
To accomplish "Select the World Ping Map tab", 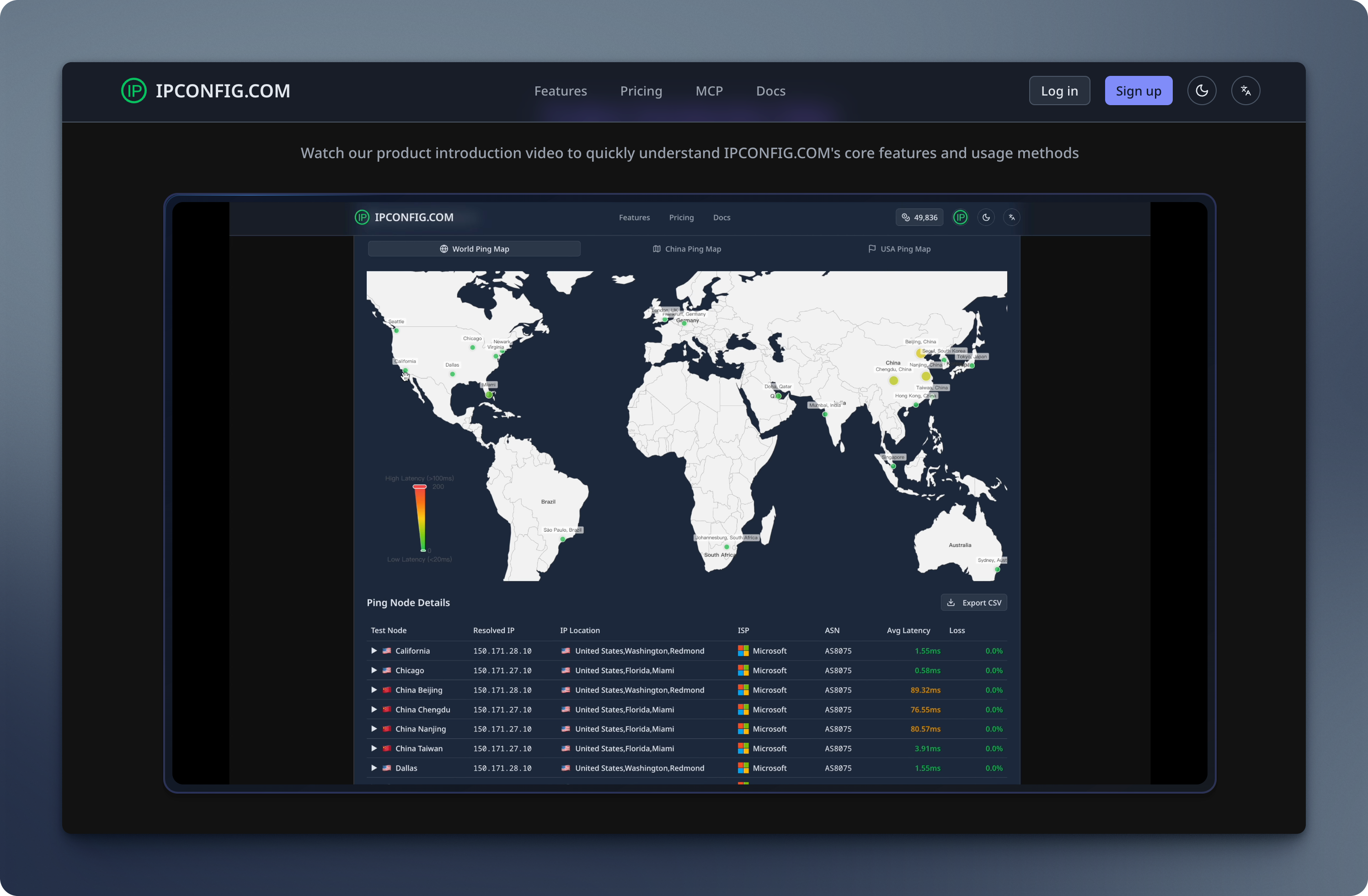I will [474, 249].
